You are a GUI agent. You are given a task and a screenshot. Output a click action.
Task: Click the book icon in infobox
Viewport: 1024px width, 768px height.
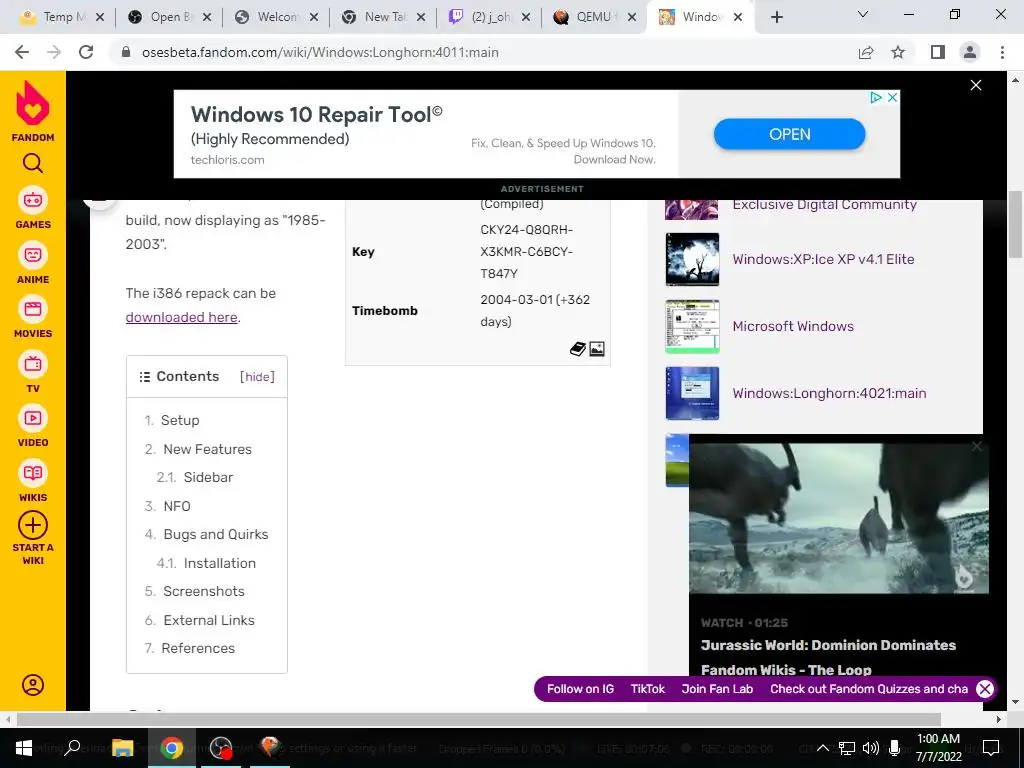pyautogui.click(x=577, y=349)
